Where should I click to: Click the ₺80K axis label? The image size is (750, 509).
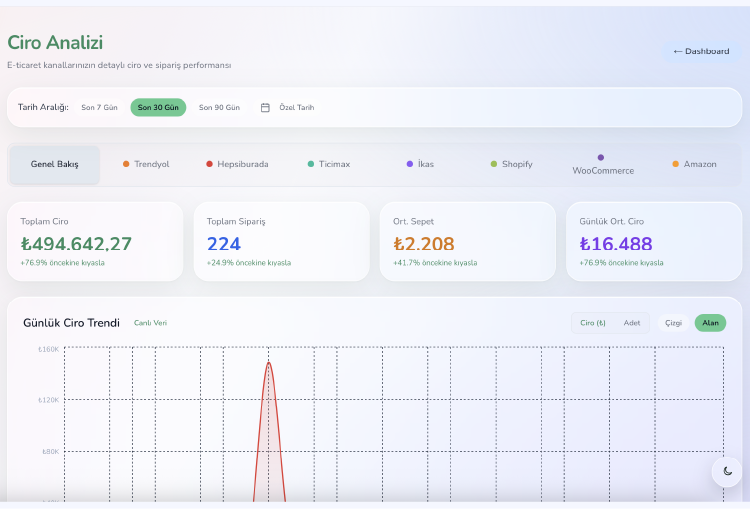(x=51, y=452)
